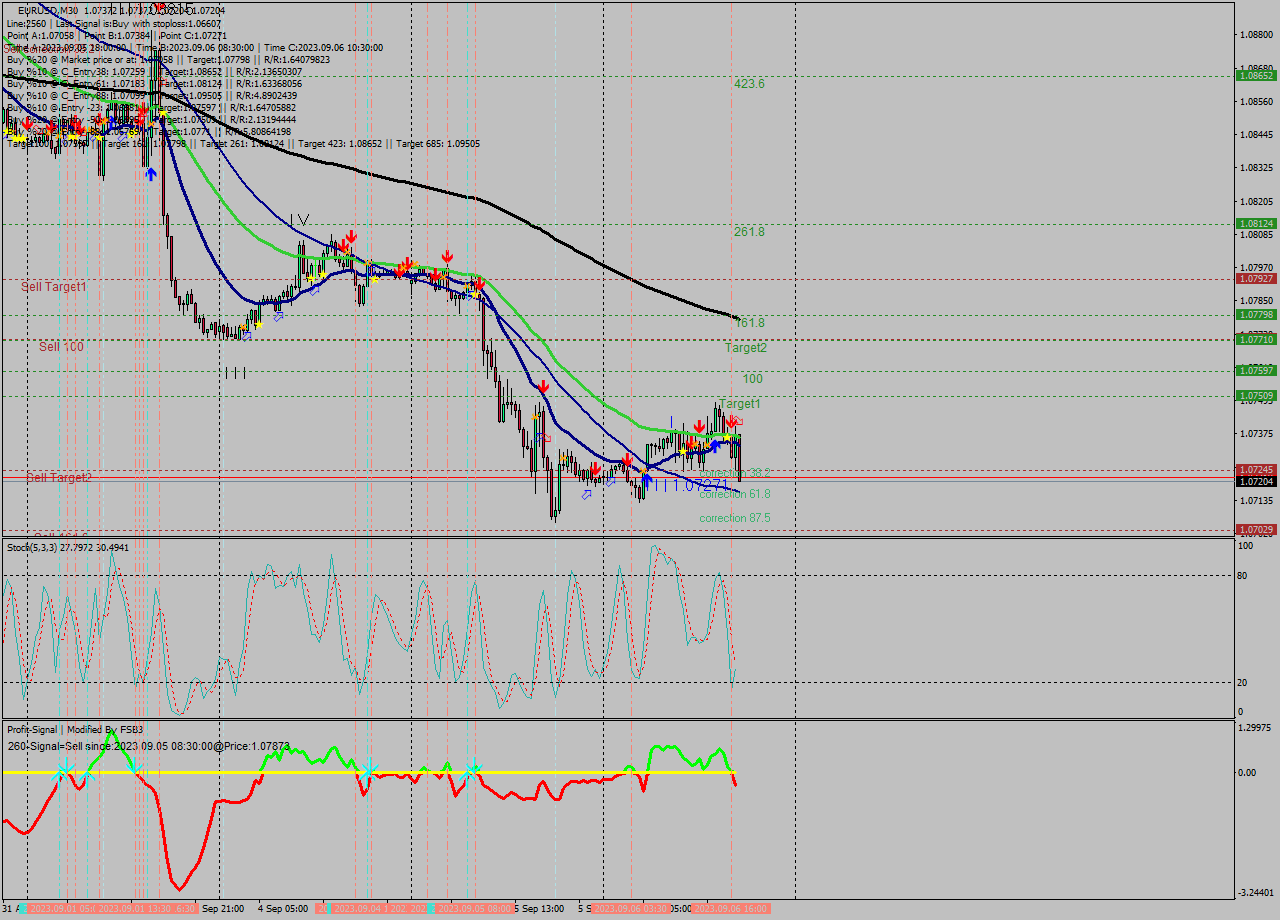
Task: Click a yellow star signal marker near the recent candles
Action: (727, 437)
